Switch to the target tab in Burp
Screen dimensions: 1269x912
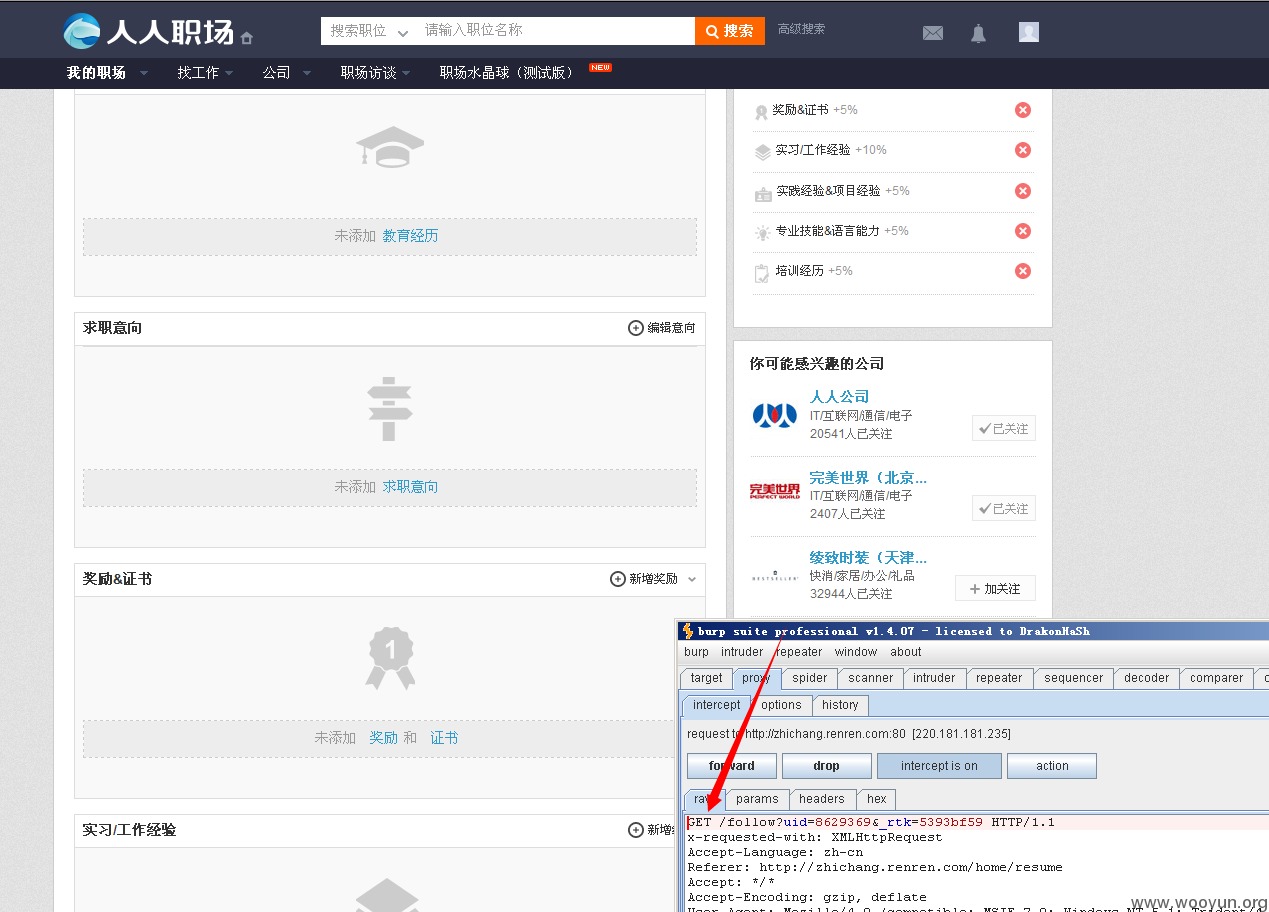click(x=706, y=678)
